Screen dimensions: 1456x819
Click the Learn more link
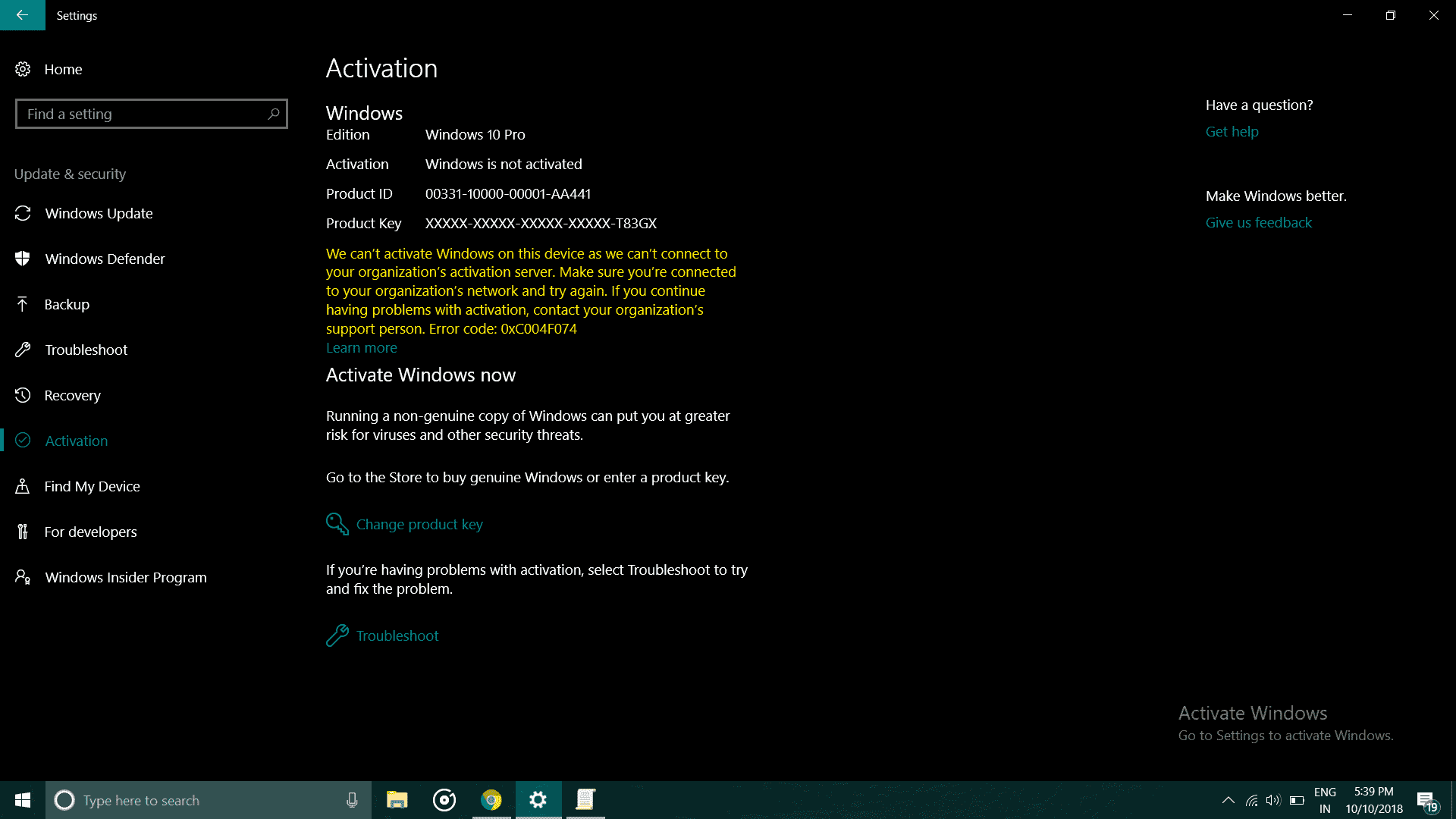coord(361,347)
